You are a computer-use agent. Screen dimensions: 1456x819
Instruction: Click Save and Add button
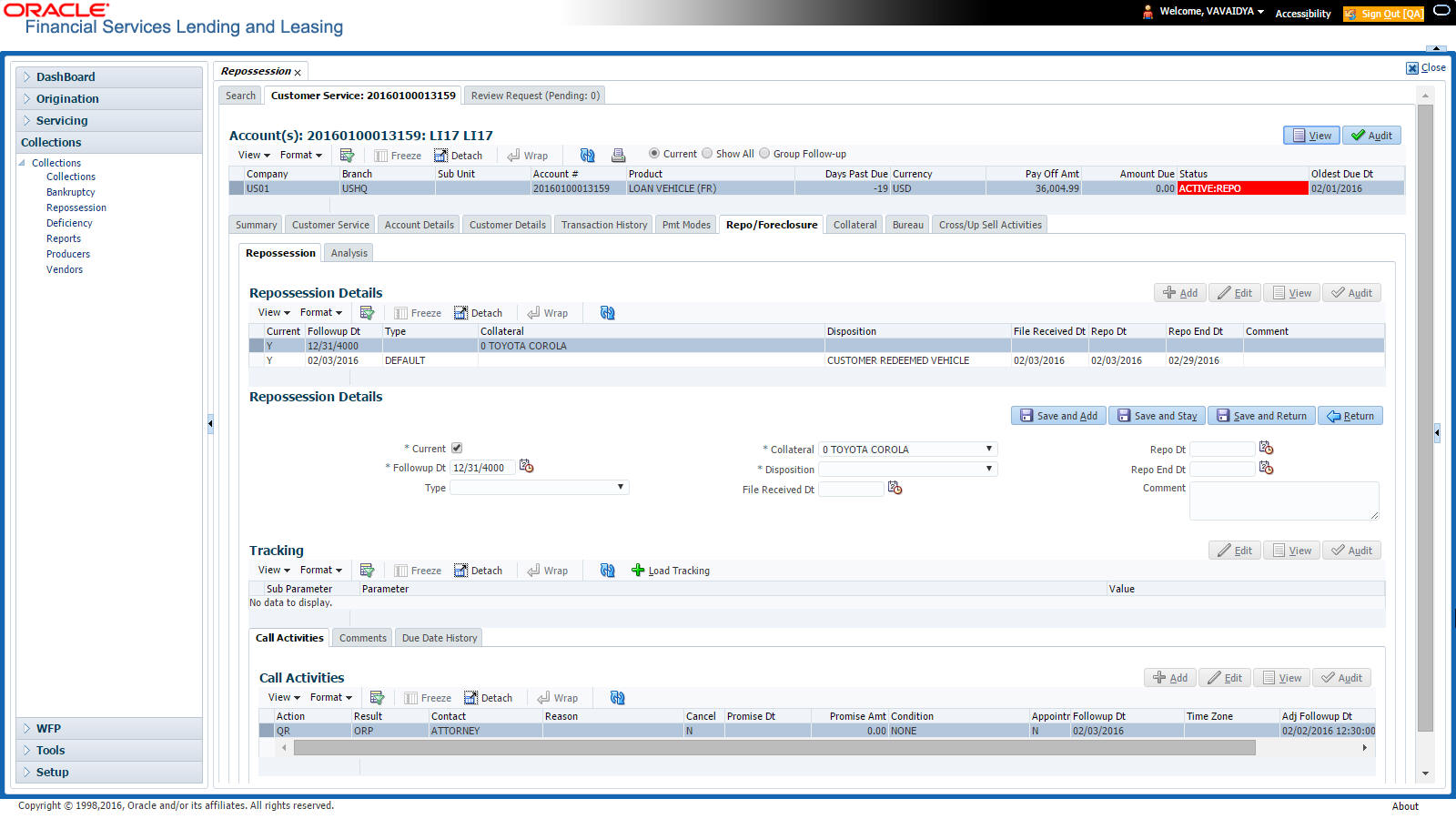click(1058, 416)
